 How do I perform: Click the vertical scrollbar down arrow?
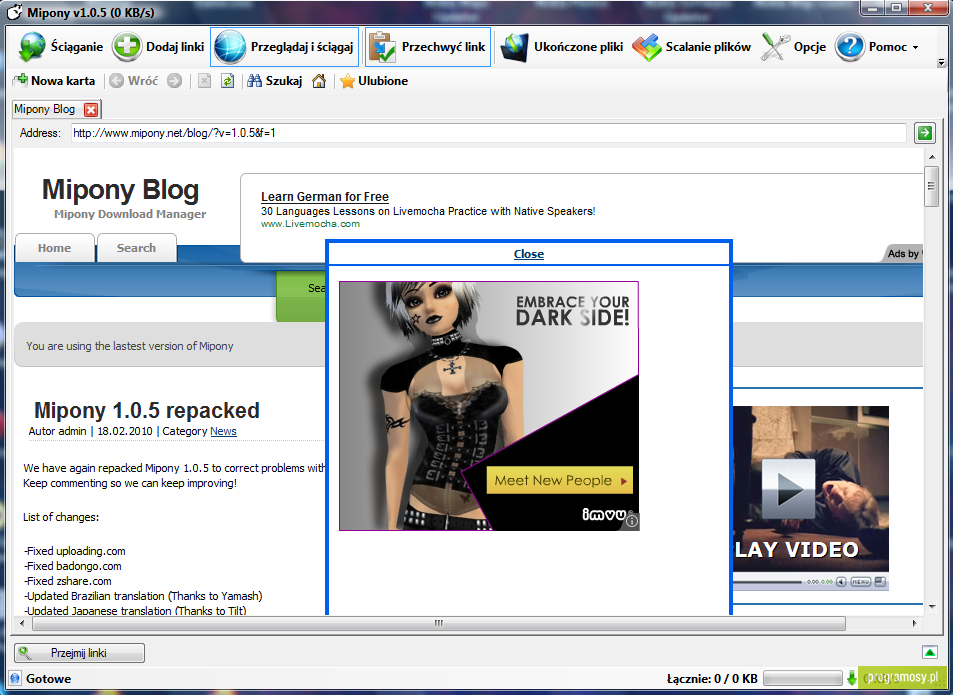click(932, 606)
